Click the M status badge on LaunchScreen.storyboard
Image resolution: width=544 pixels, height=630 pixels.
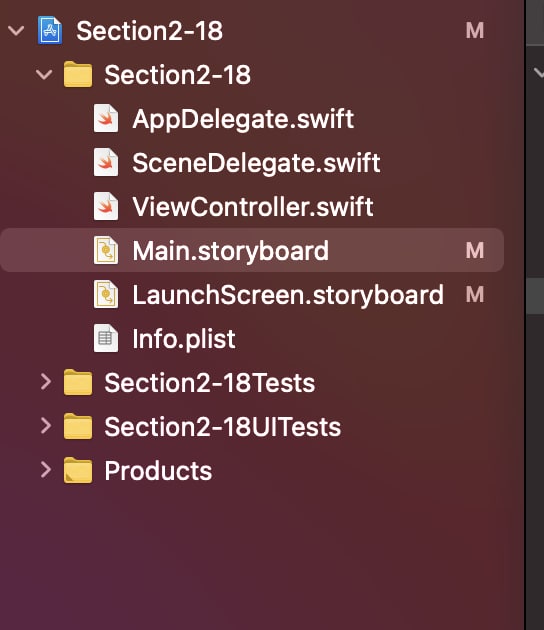[x=474, y=295]
